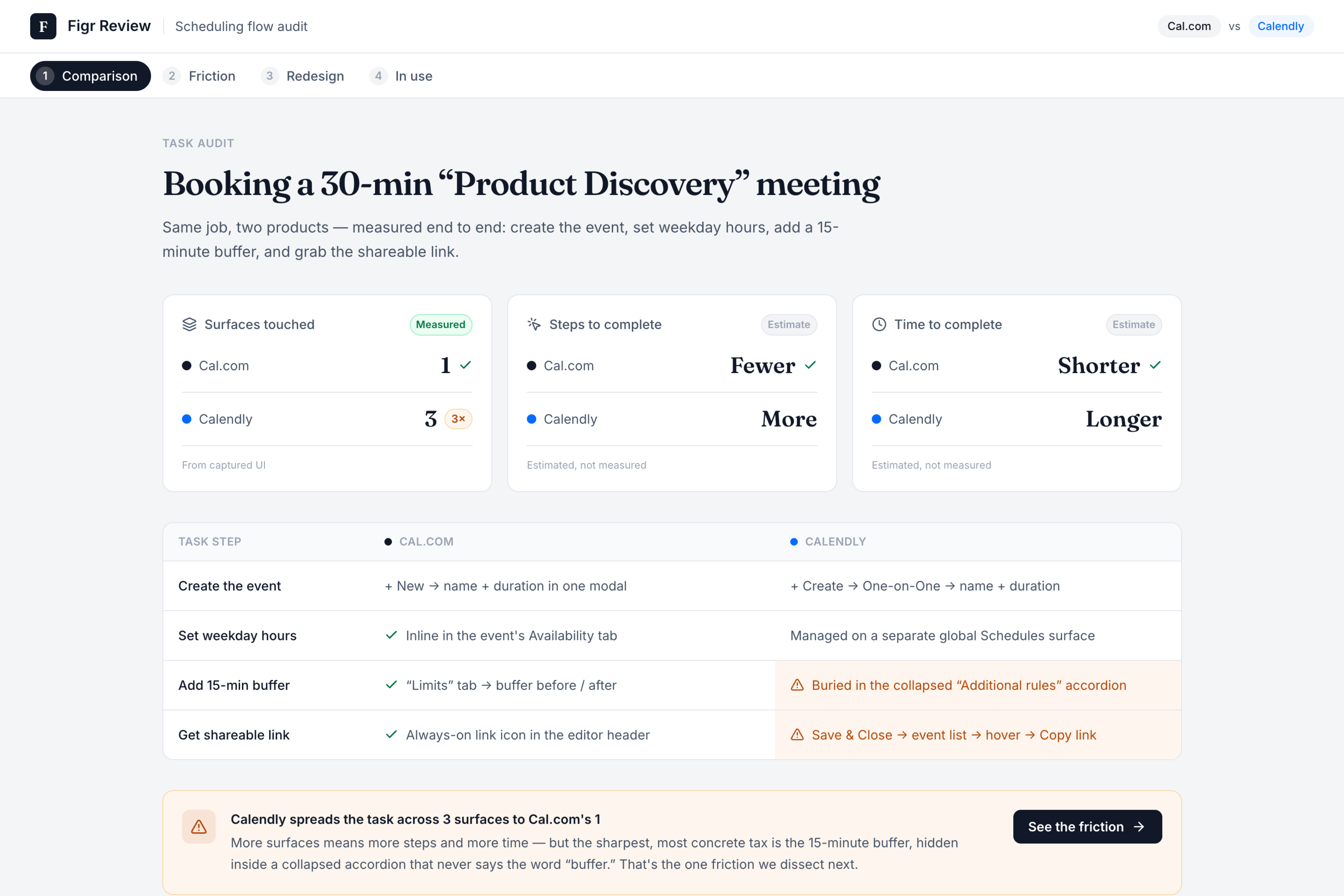Click the Add 15-min buffer row label

(x=234, y=685)
